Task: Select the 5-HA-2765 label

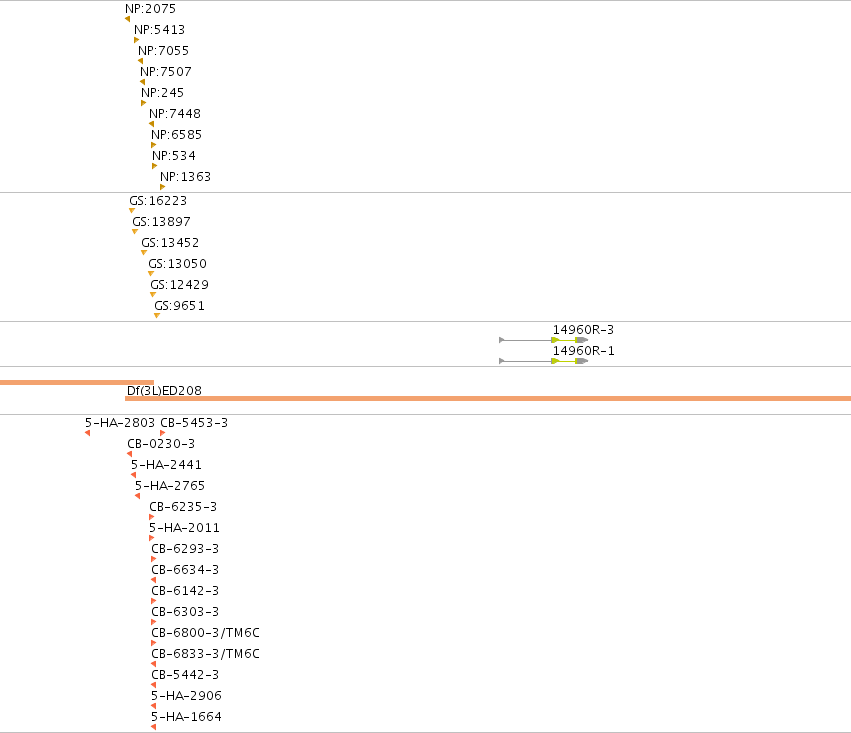Action: coord(170,486)
